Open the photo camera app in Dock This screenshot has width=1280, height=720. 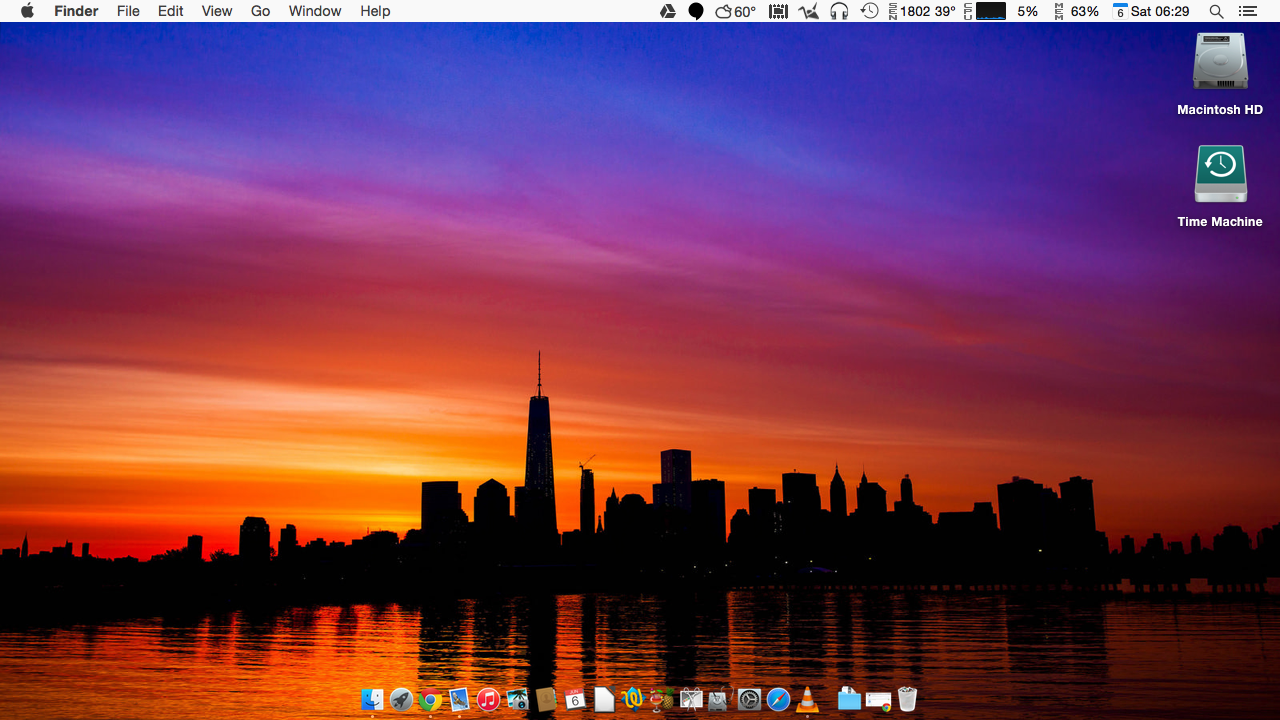tap(517, 699)
